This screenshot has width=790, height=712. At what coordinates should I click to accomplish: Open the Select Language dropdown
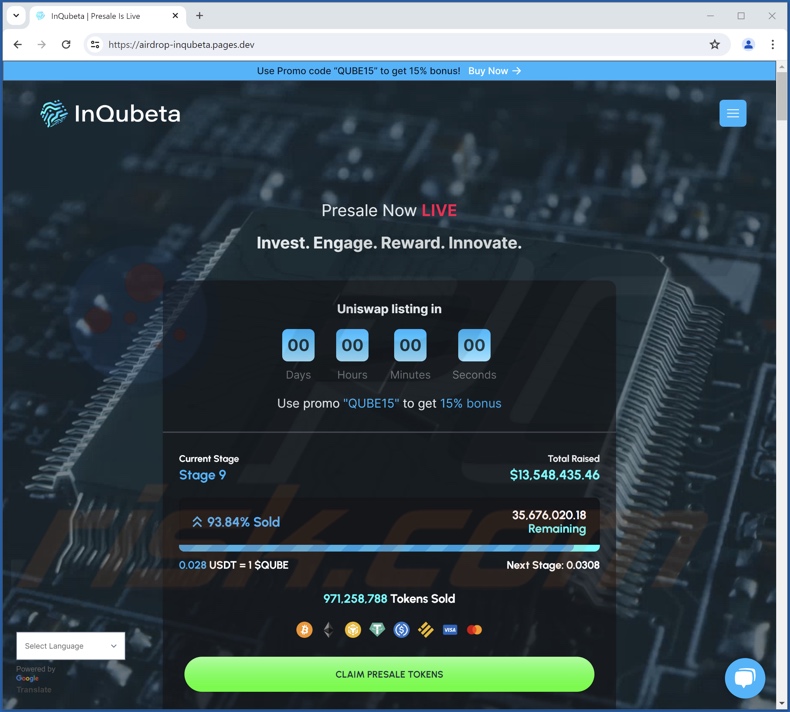click(71, 646)
